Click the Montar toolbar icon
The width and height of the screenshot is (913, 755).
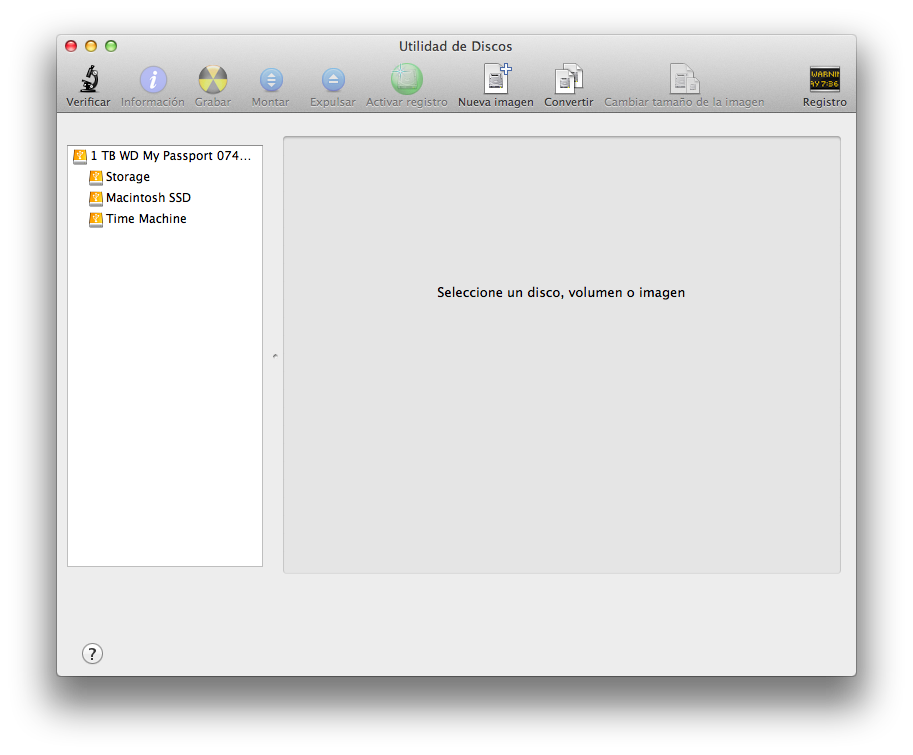pos(271,80)
